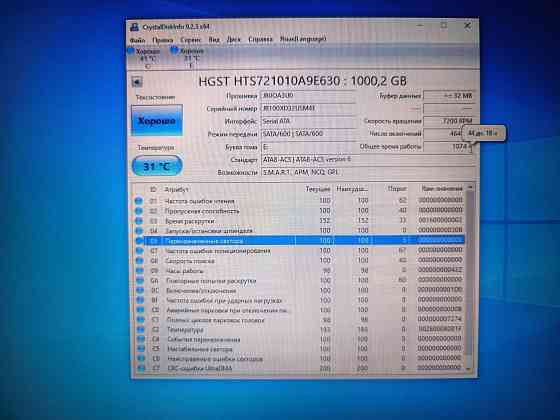The width and height of the screenshot is (560, 420).
Task: Click status icon for attribute 0A spin retry
Action: [140, 281]
